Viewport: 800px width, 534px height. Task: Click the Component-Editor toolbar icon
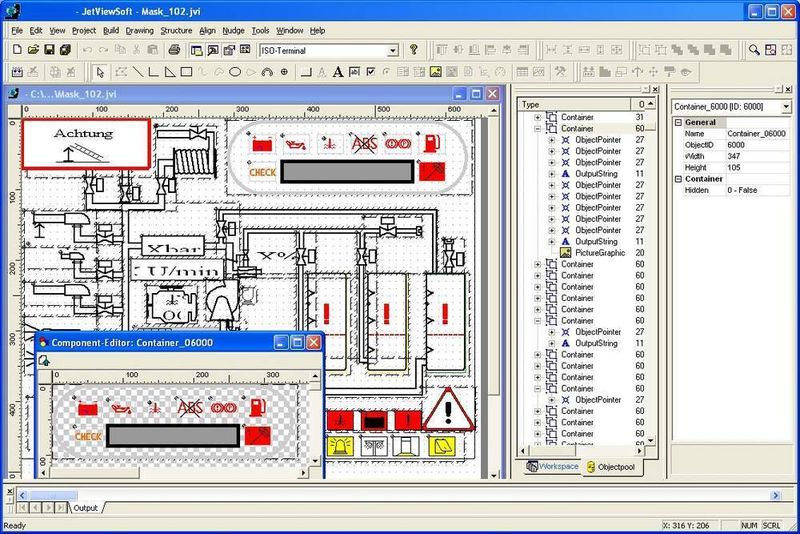(x=44, y=361)
